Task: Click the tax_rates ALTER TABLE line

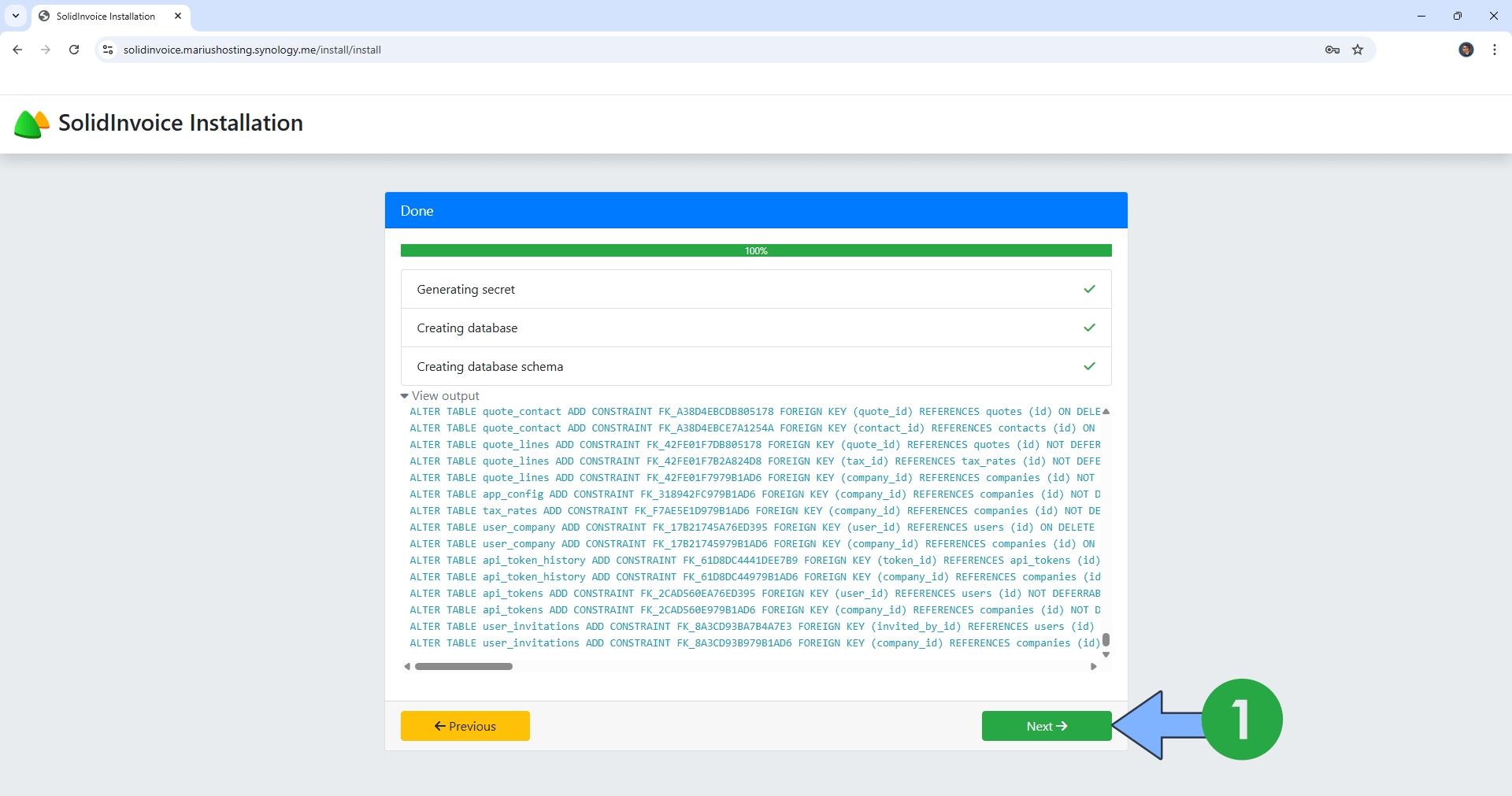Action: 755,511
